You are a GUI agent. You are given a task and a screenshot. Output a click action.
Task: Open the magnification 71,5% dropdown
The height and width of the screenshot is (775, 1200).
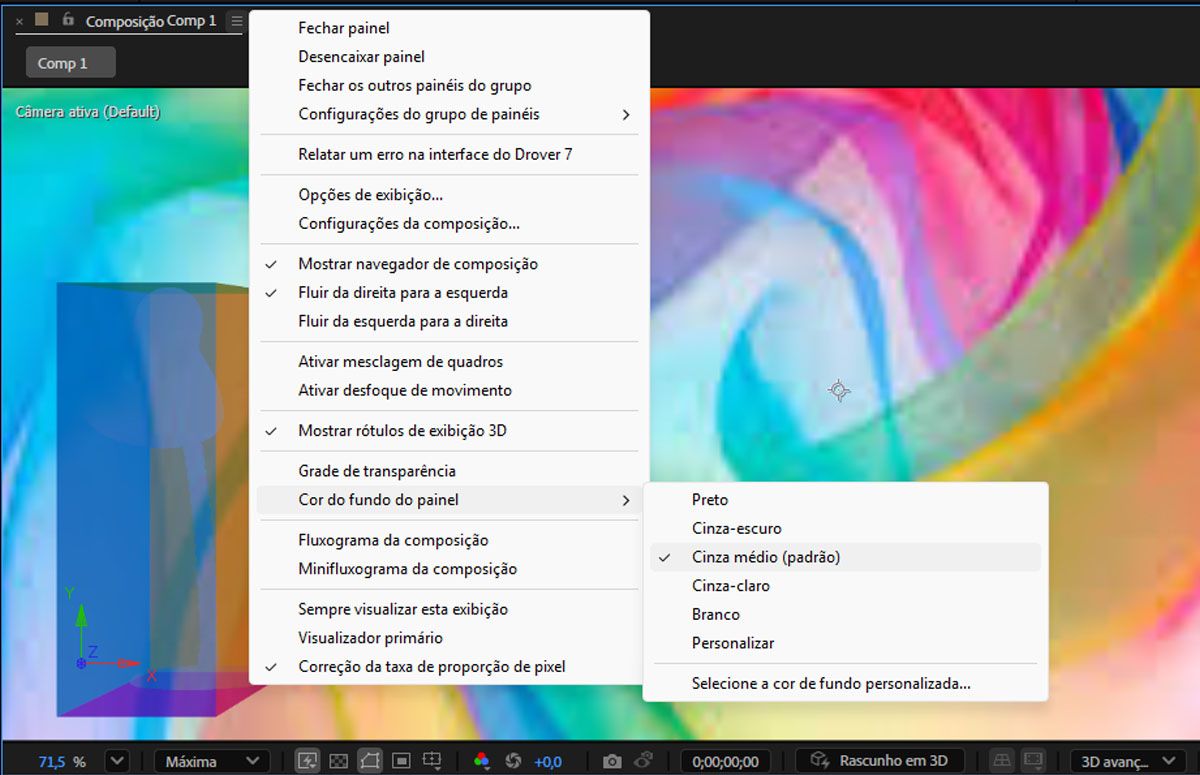pyautogui.click(x=117, y=761)
